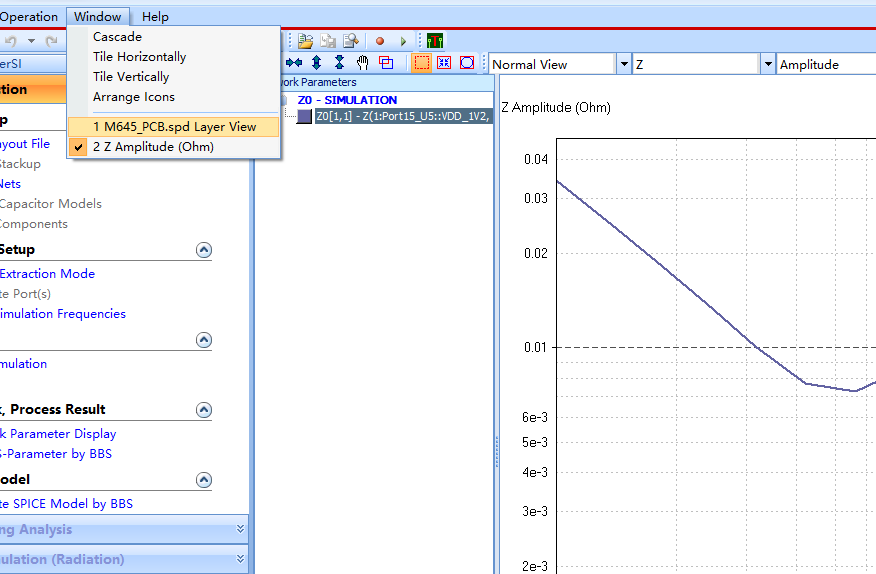Click the Redo arrow icon

click(51, 41)
